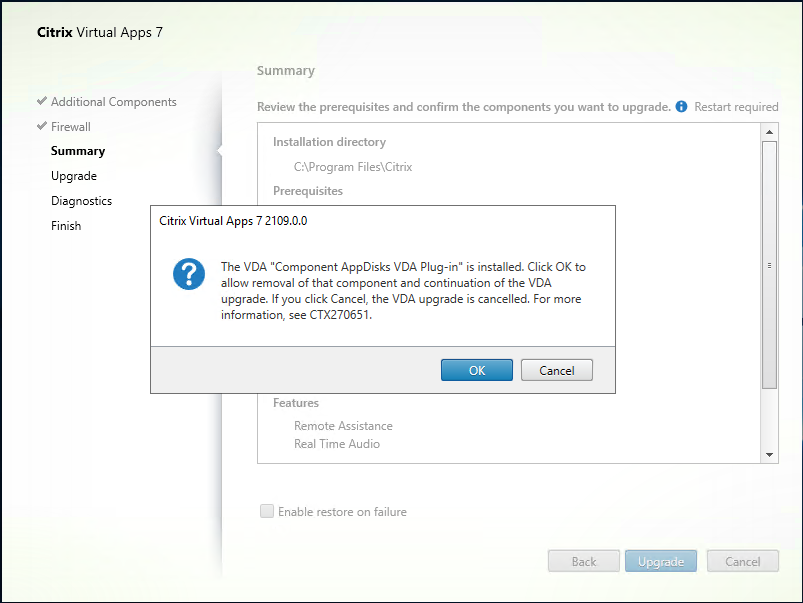Click the blue question mark icon
The width and height of the screenshot is (803, 603).
click(189, 274)
